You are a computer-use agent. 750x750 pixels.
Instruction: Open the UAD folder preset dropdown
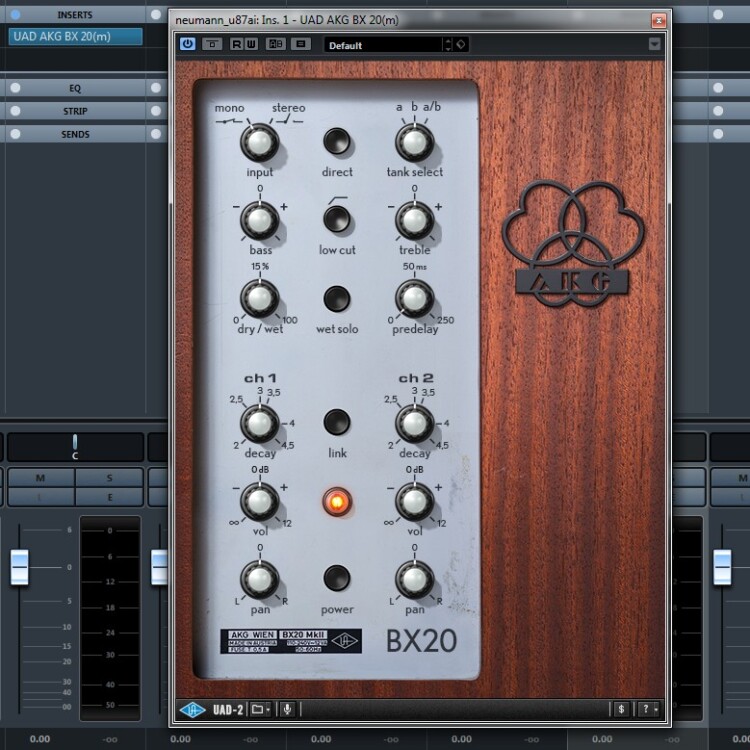tap(261, 709)
